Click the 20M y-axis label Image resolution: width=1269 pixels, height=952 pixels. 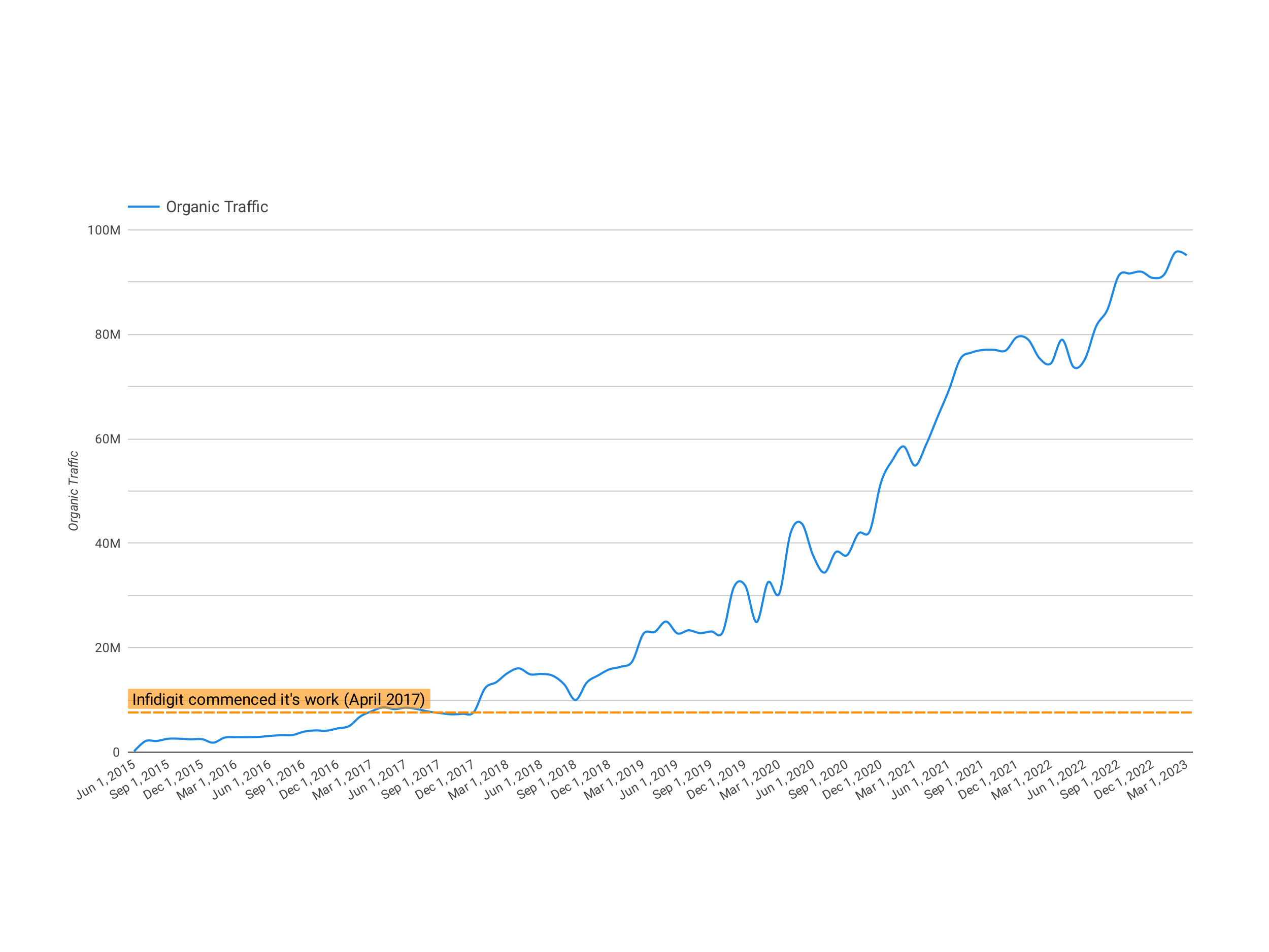(107, 648)
